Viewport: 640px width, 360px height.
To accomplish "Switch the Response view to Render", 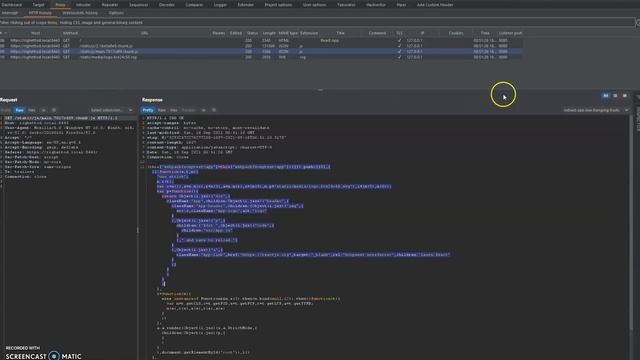I will click(x=188, y=110).
